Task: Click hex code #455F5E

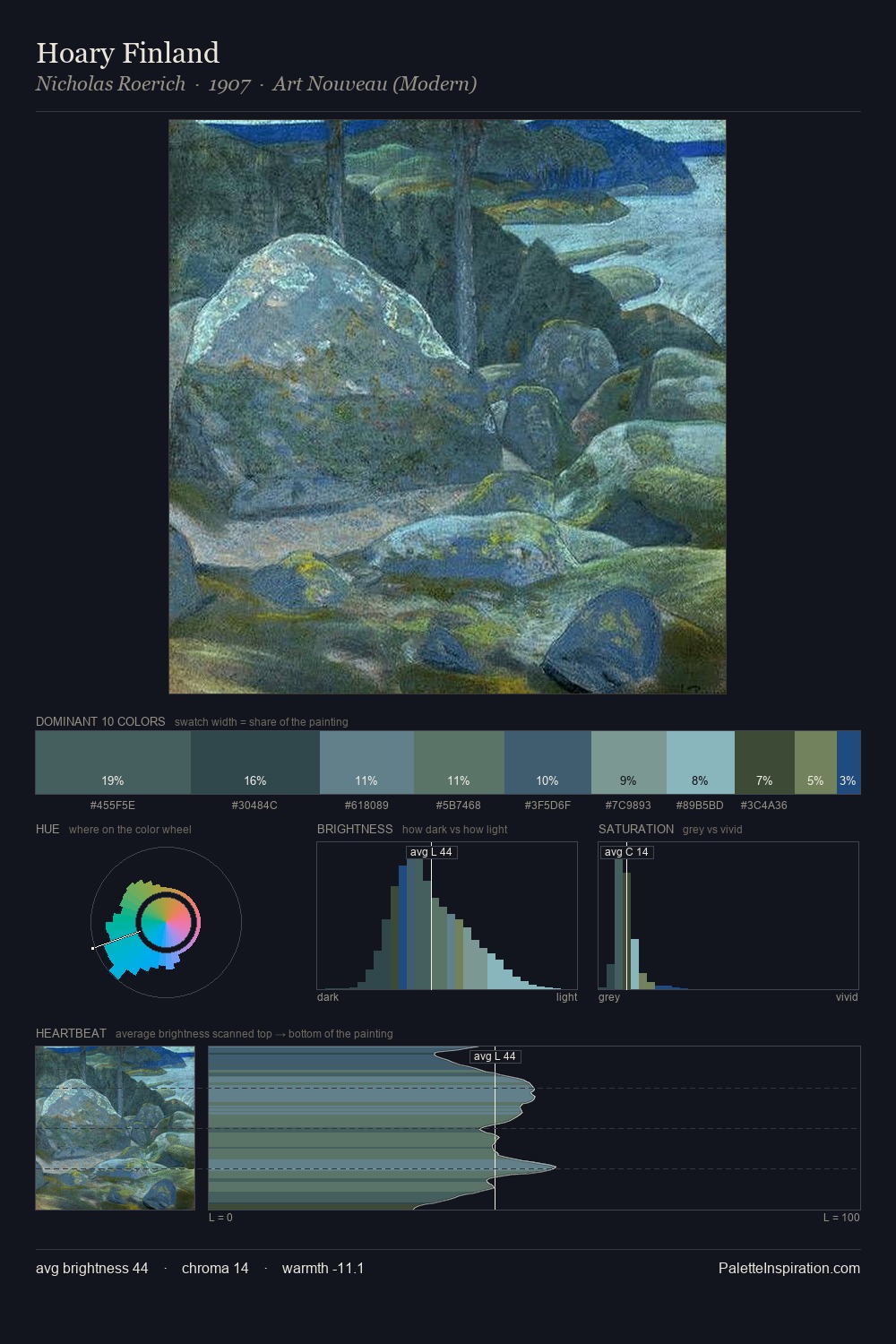Action: 113,806
